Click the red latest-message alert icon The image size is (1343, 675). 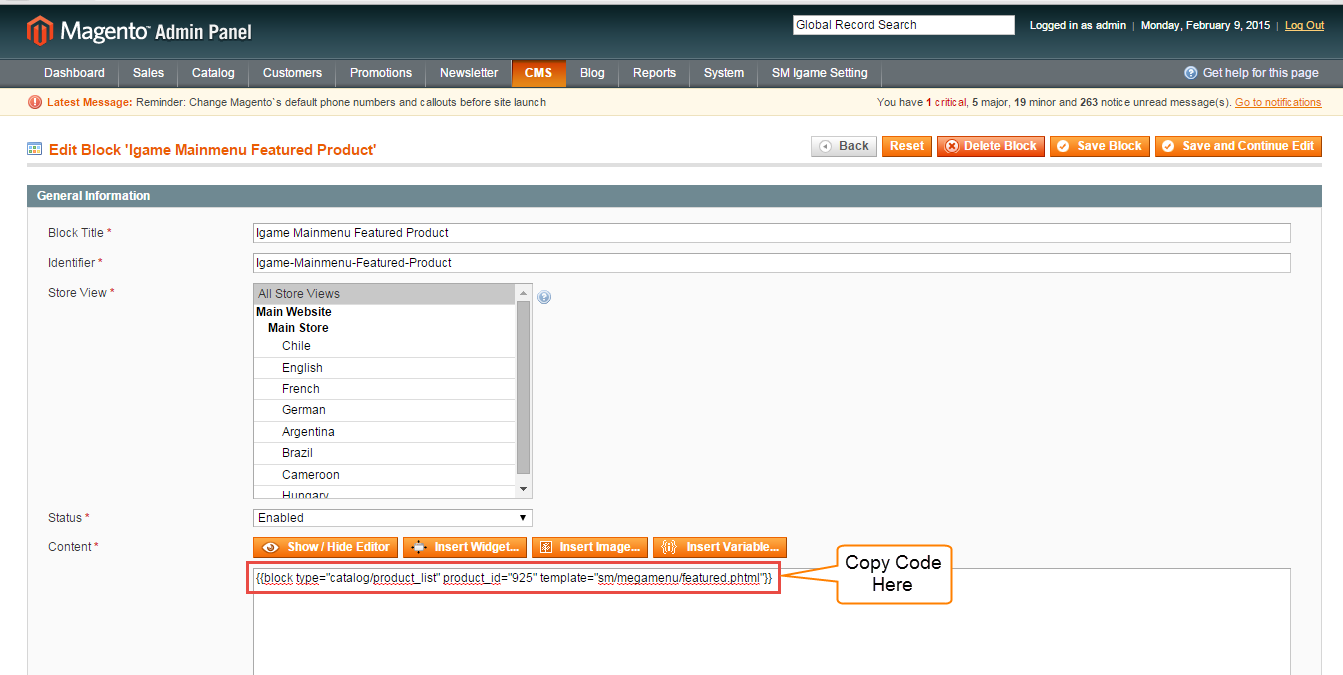pos(35,102)
